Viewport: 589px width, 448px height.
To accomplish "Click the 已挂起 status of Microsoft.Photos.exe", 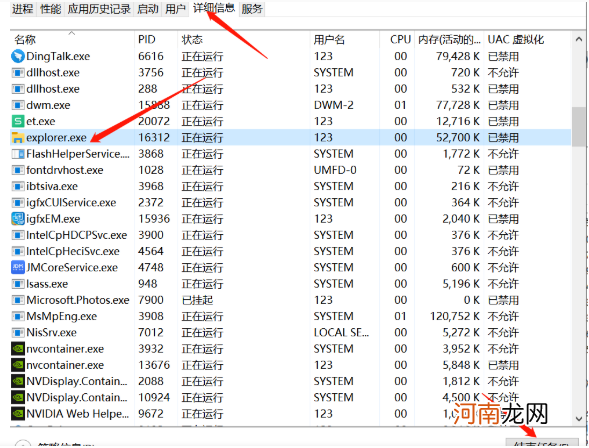I will coord(197,300).
